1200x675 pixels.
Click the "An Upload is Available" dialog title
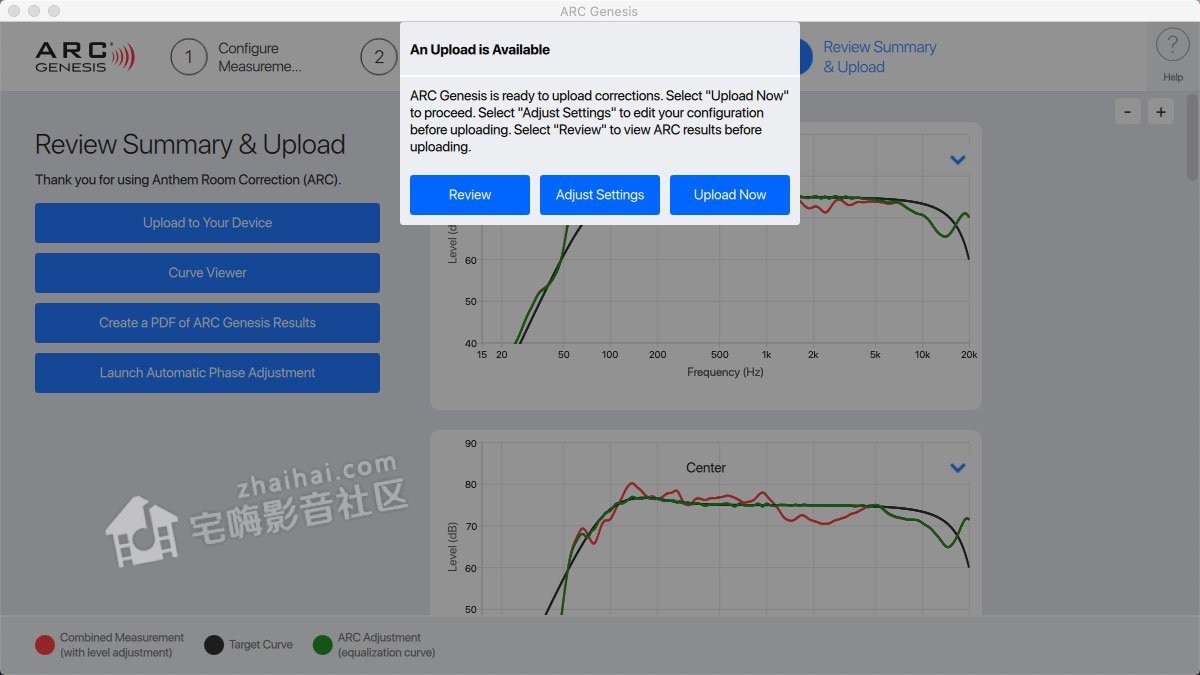click(480, 50)
